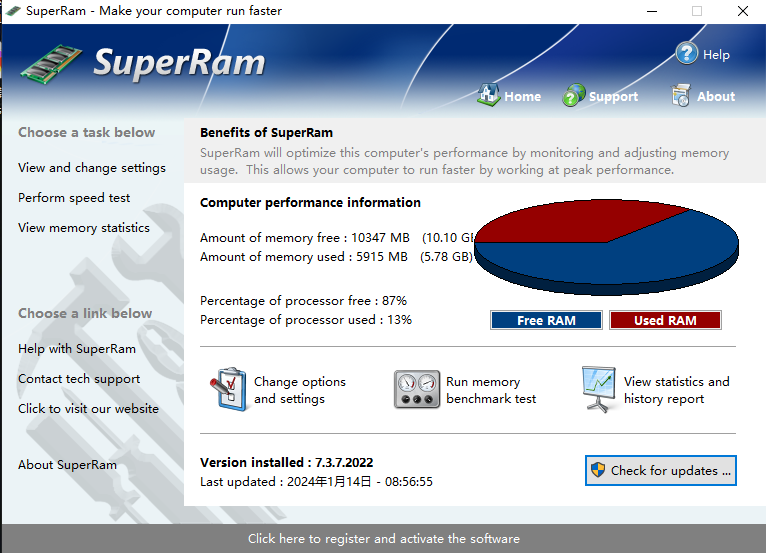Click the red Used RAM legend swatch

[665, 320]
